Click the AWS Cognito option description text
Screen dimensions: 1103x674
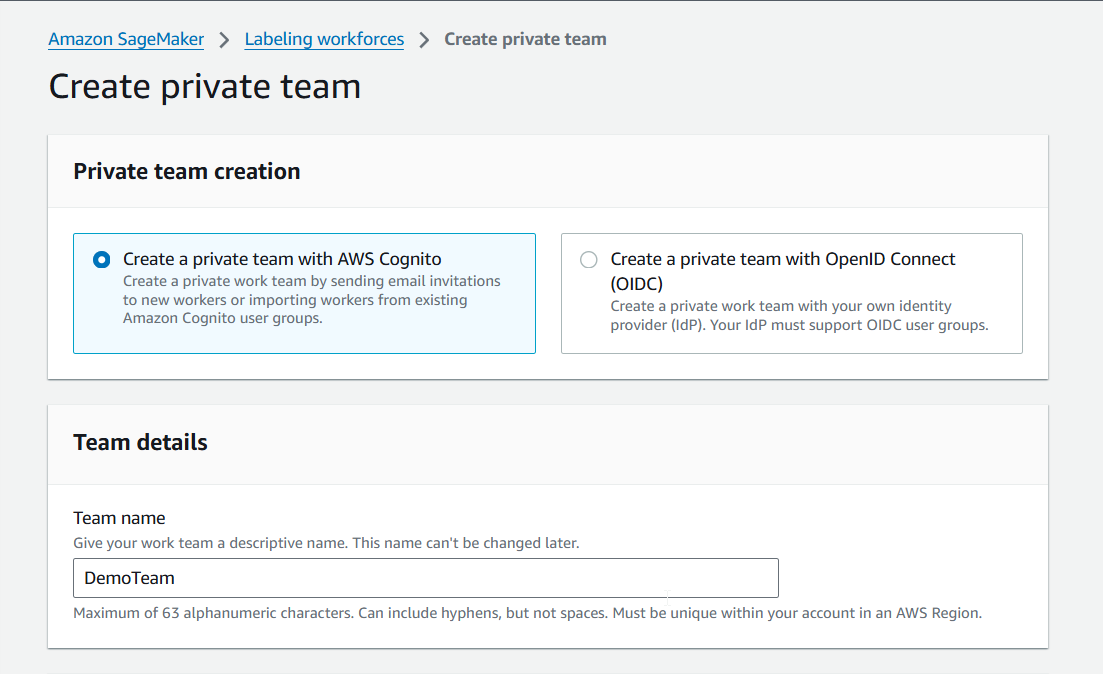312,300
